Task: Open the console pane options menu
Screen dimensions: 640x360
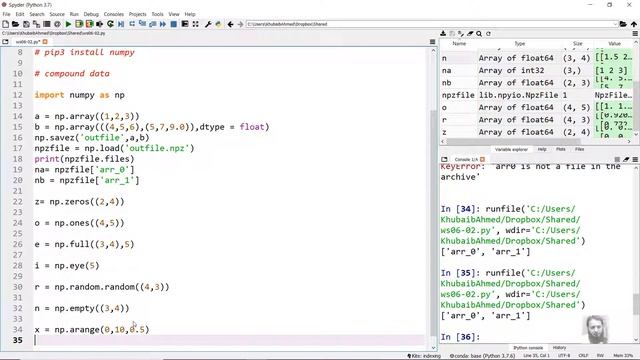Action: pos(635,160)
